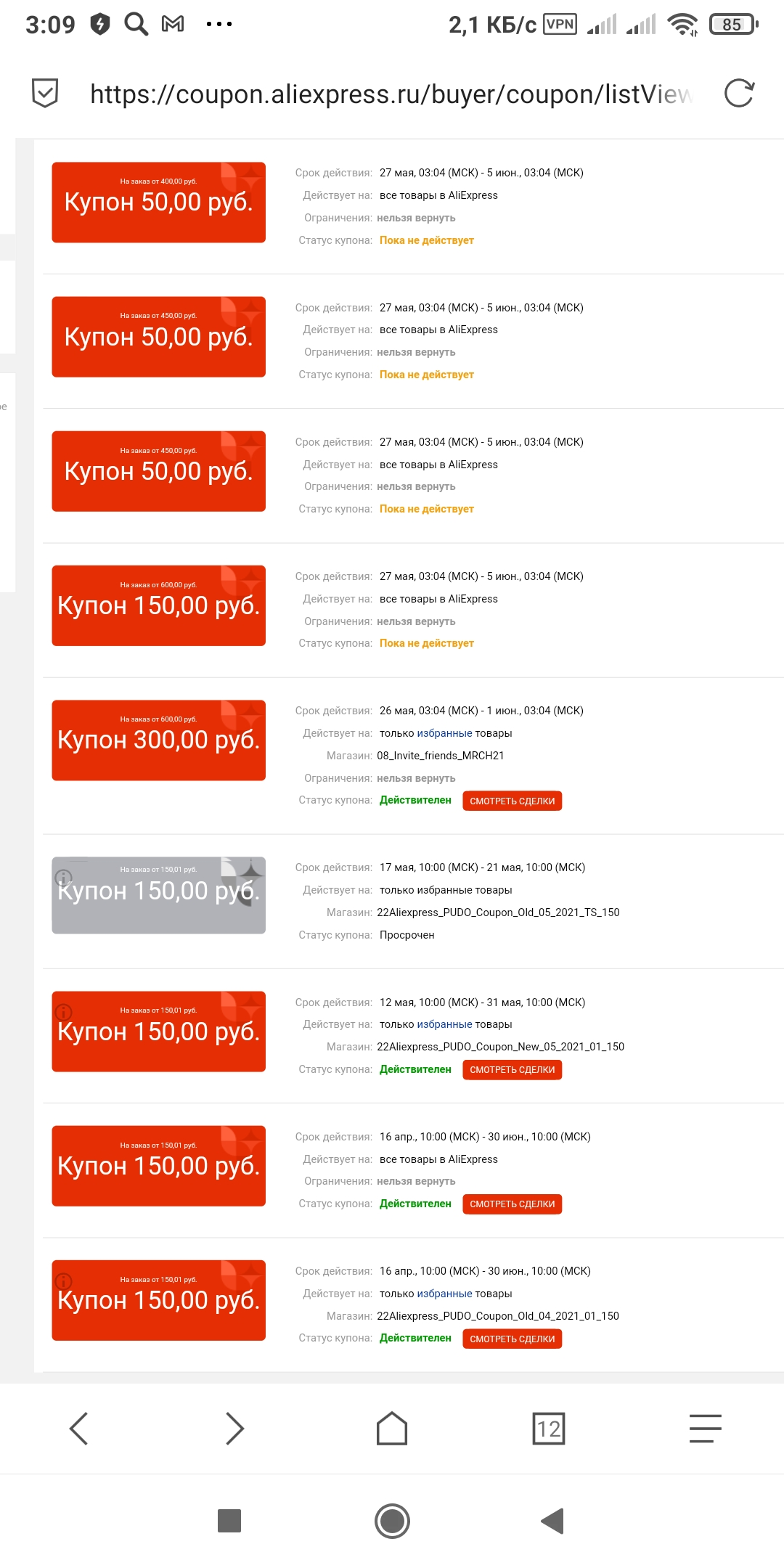Viewport: 784px width, 1568px height.
Task: Go forward with the browser forward arrow
Action: coord(234,1429)
